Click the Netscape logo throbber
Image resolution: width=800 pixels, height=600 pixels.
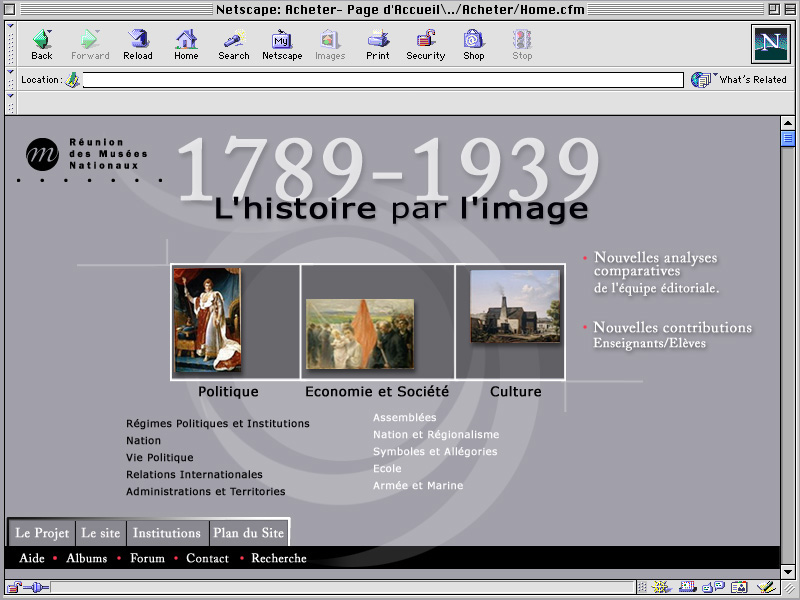[x=770, y=44]
